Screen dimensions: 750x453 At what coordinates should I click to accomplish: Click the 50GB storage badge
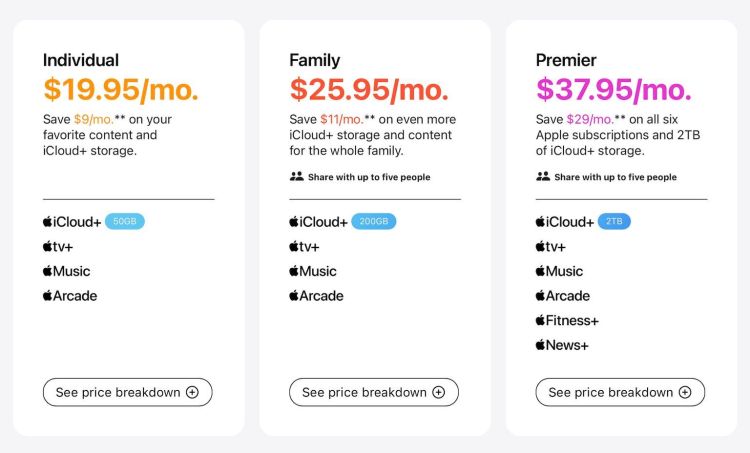pyautogui.click(x=125, y=222)
